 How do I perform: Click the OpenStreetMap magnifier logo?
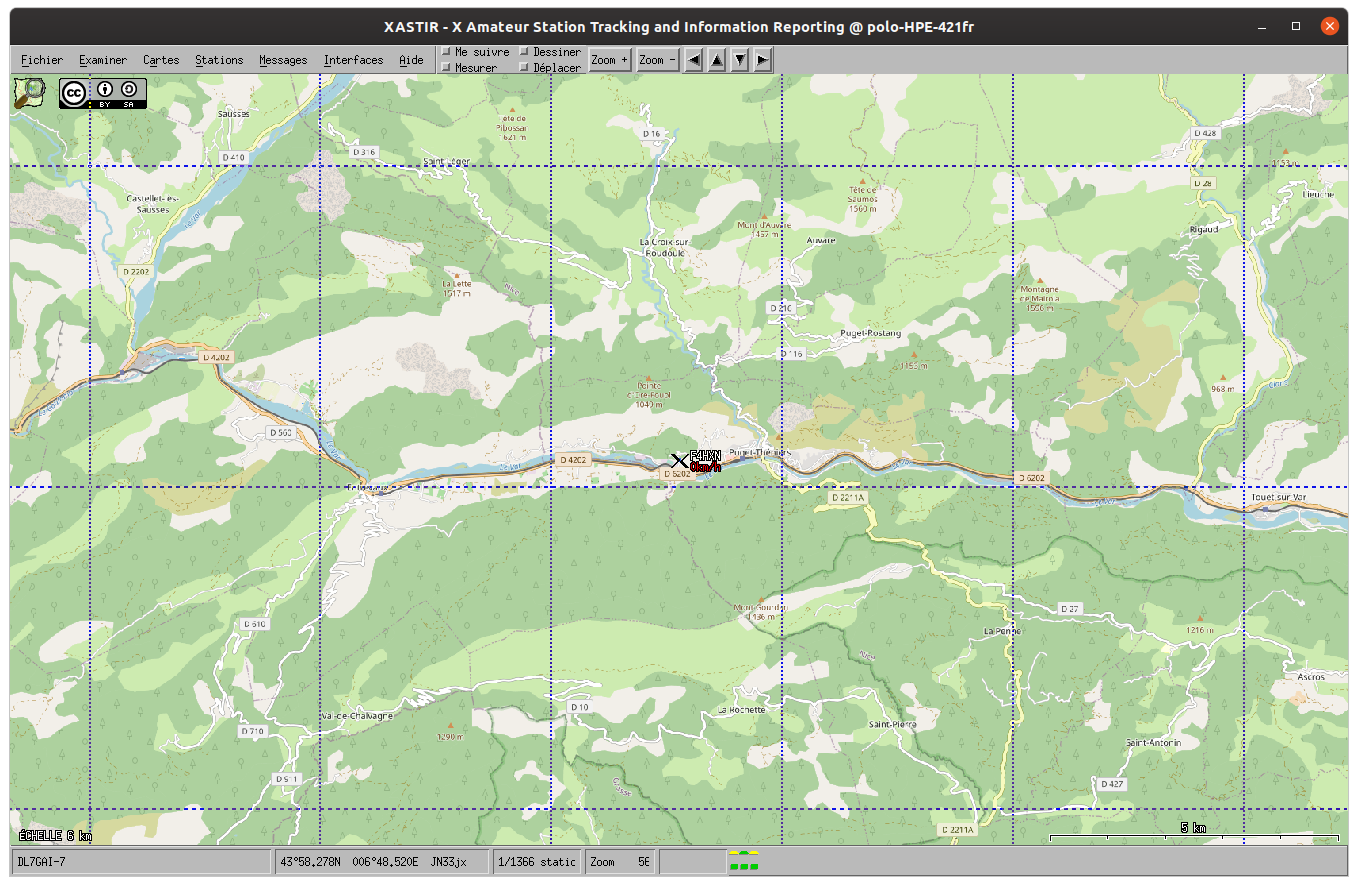29,93
